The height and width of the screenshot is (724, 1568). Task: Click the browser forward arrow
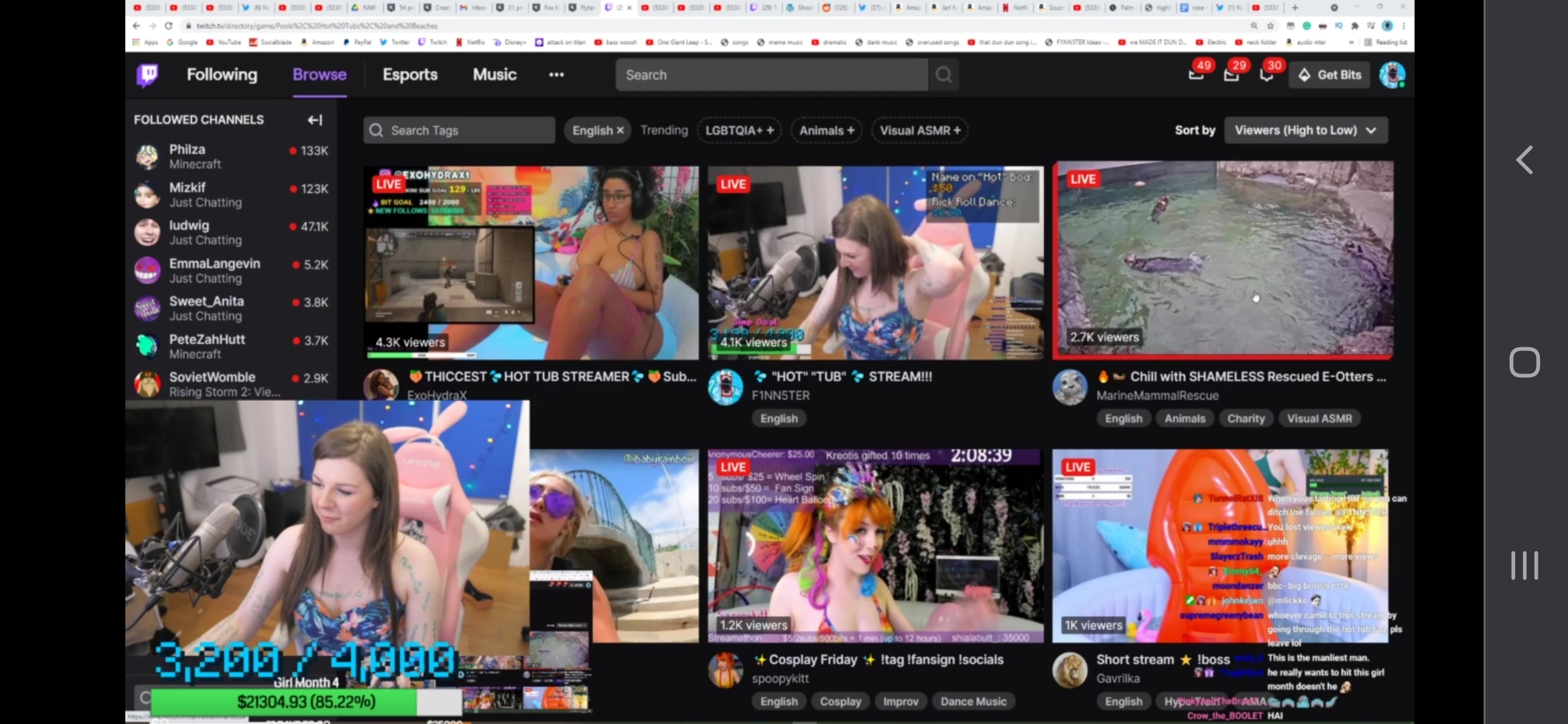(x=152, y=25)
